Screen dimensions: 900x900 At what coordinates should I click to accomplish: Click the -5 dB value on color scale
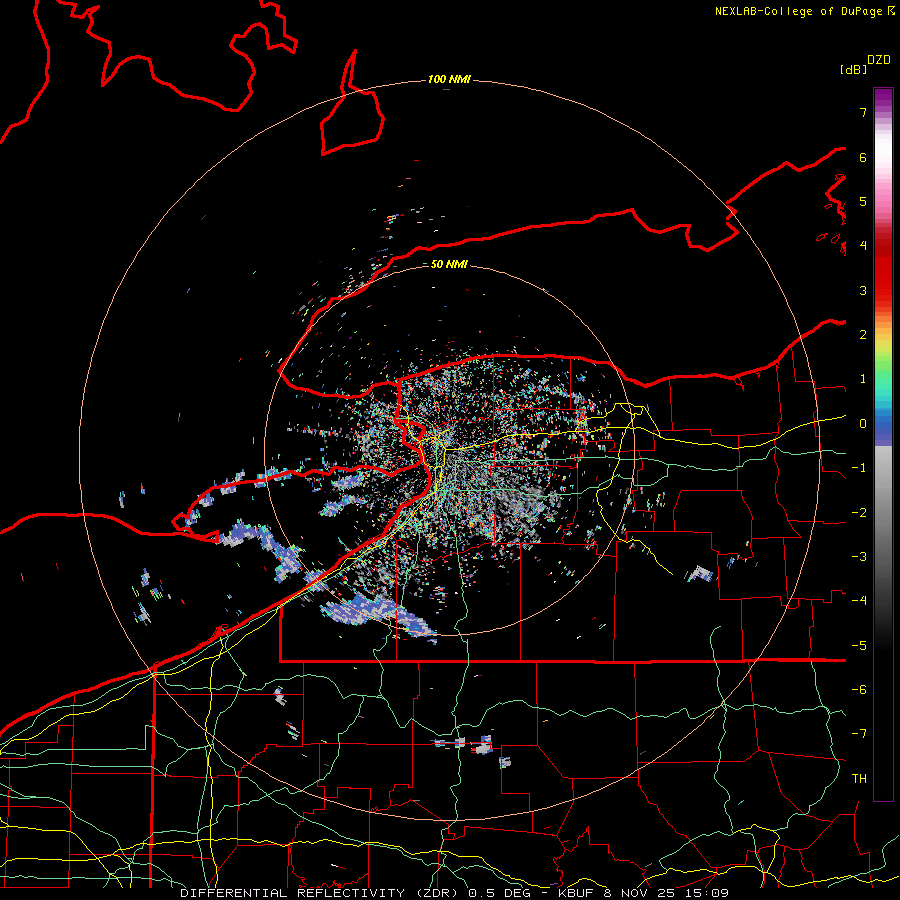(x=859, y=646)
